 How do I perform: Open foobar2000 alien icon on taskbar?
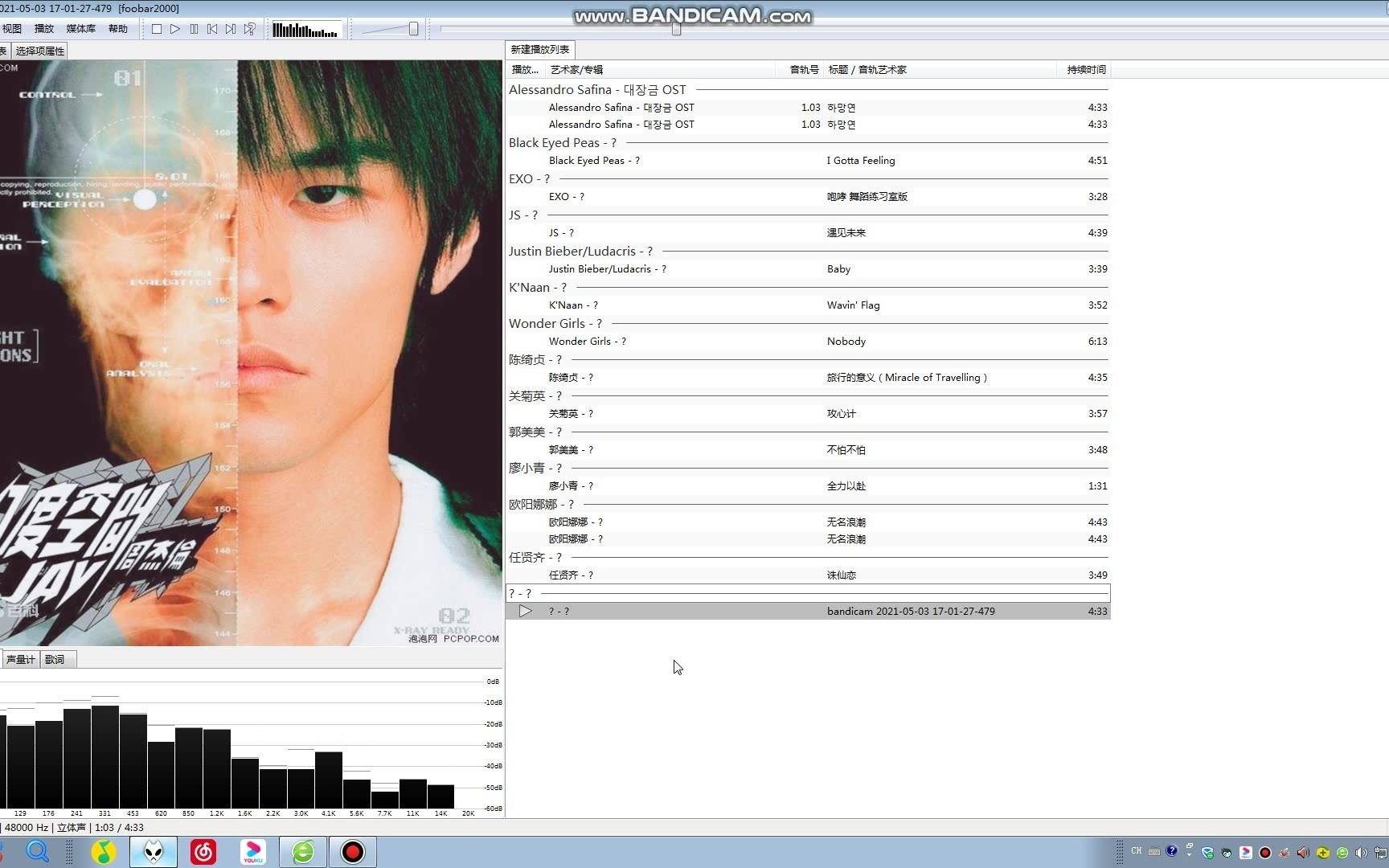tap(154, 852)
